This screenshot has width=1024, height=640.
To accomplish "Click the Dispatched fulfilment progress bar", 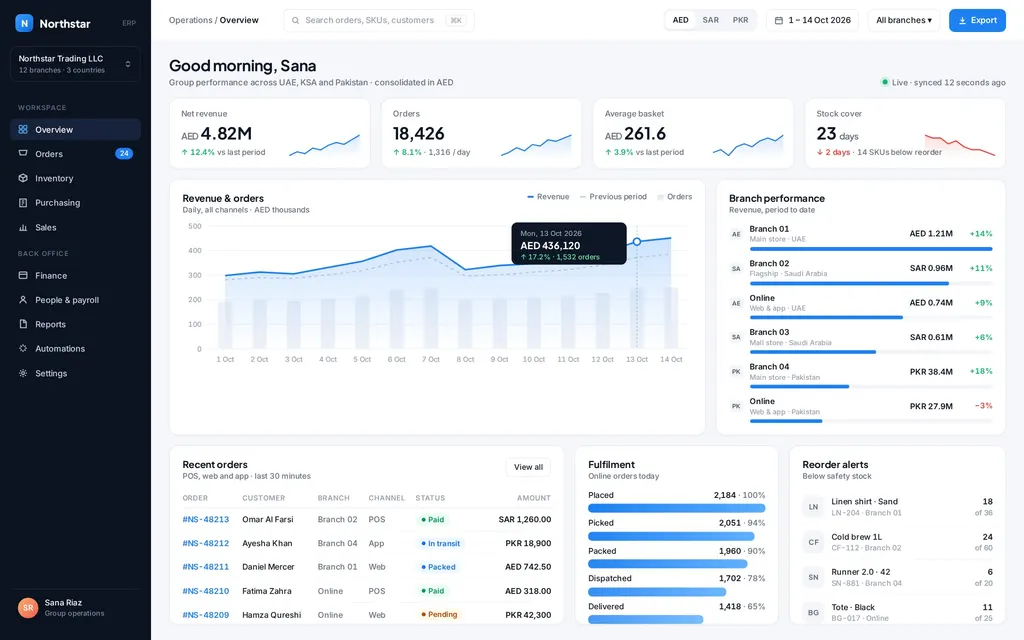I will tap(657, 592).
